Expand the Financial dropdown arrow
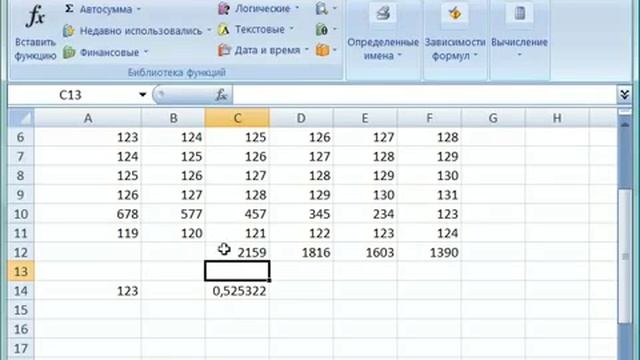The width and height of the screenshot is (640, 360). tap(146, 52)
